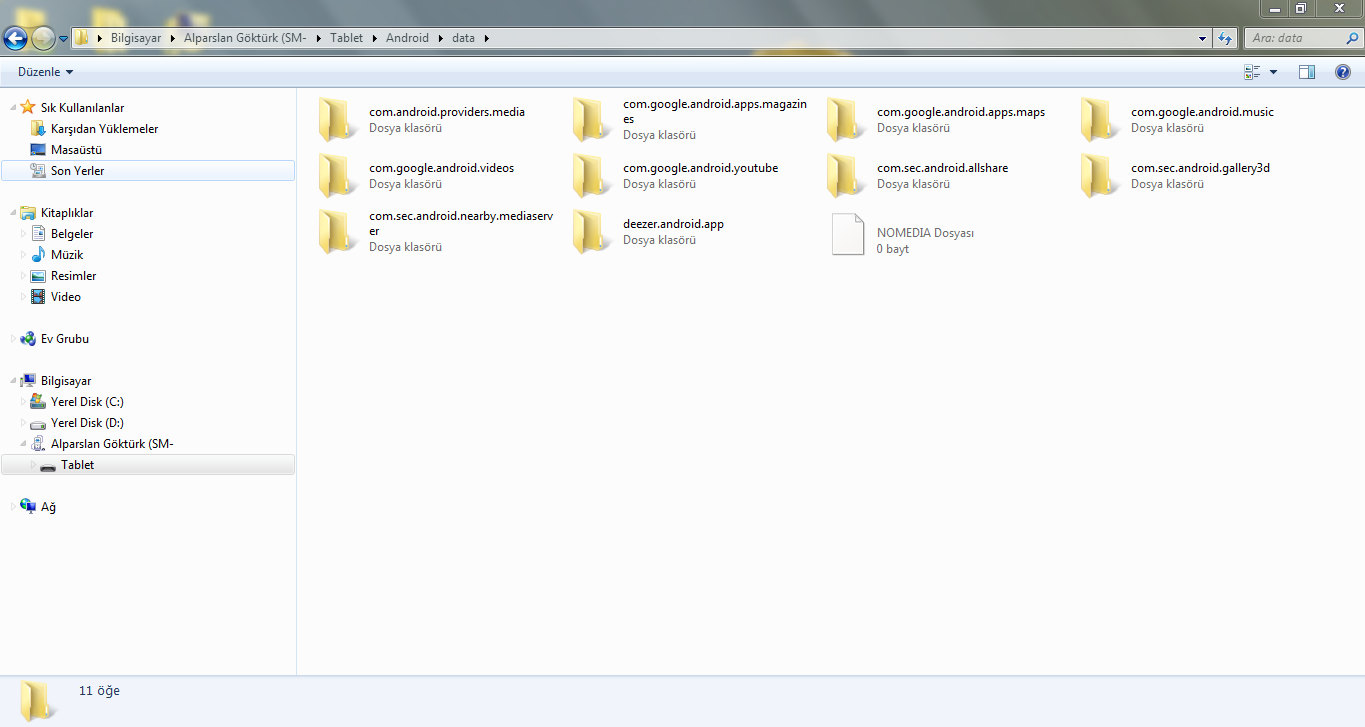Select the NOMEDIA file icon
This screenshot has width=1365, height=727.
click(x=848, y=234)
